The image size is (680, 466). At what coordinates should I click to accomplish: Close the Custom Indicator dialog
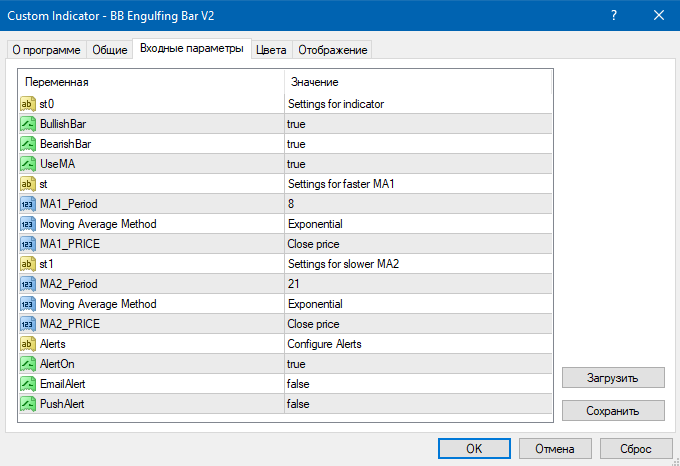659,16
